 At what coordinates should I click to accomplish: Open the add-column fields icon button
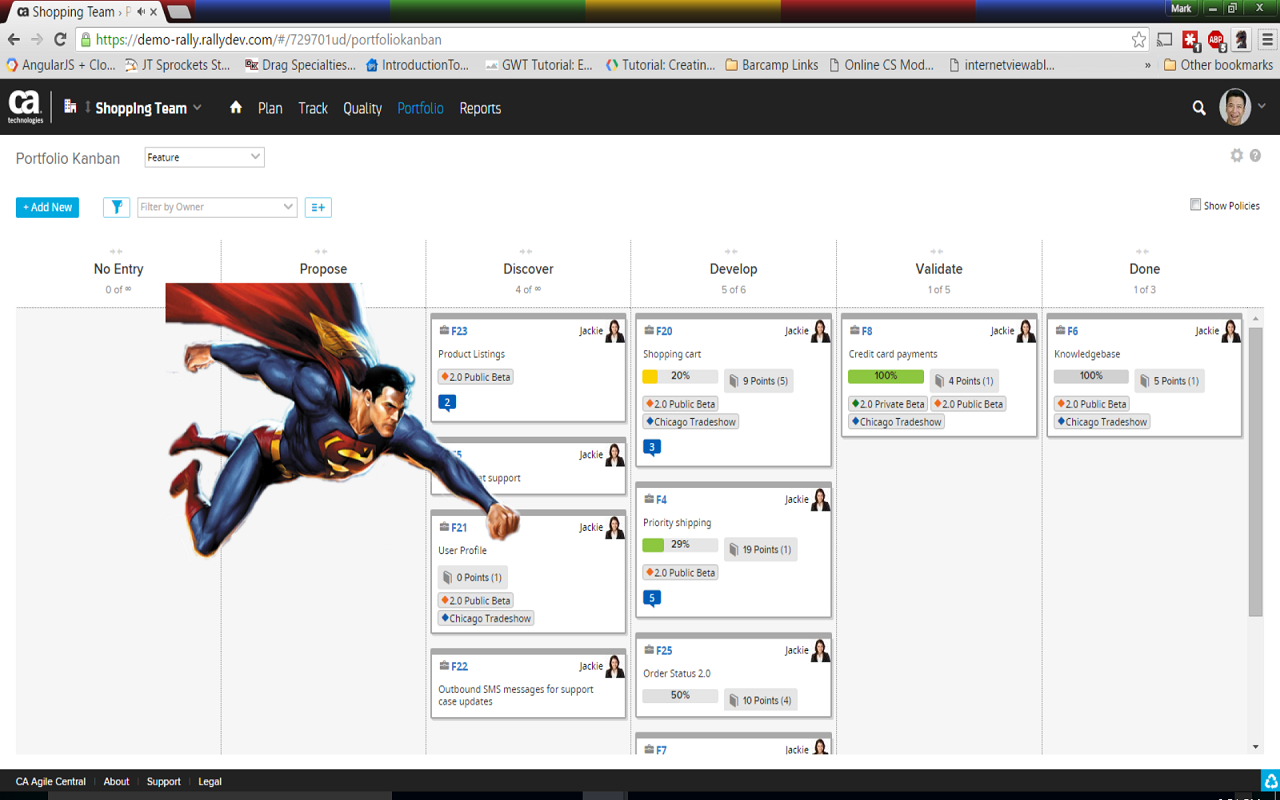tap(318, 207)
